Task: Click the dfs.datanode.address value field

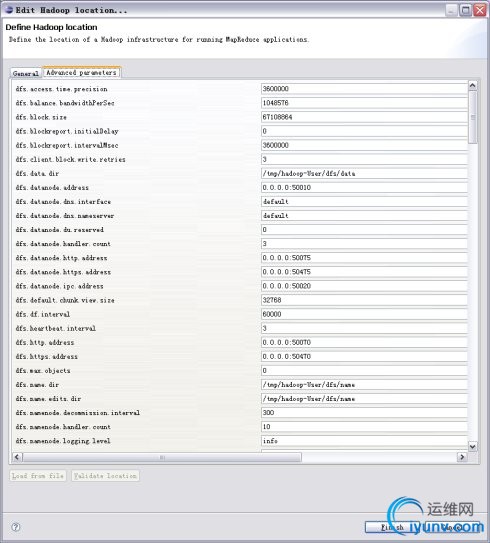Action: [x=364, y=187]
